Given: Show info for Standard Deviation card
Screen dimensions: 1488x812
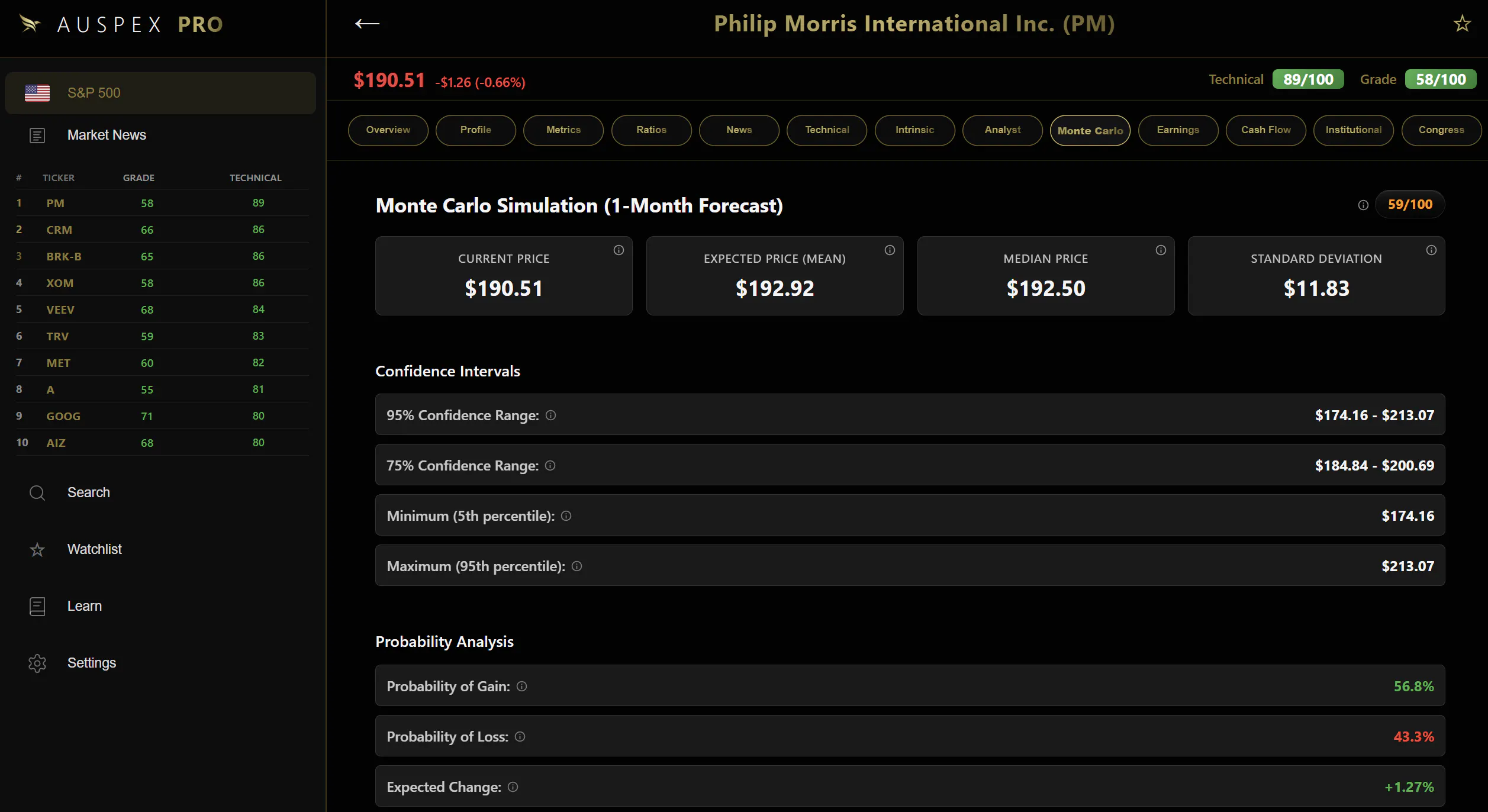Looking at the screenshot, I should (x=1431, y=250).
